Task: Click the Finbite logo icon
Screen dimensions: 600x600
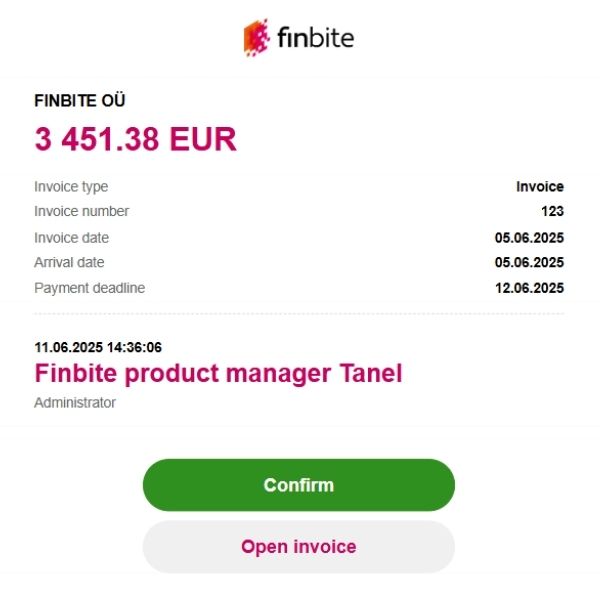Action: tap(257, 39)
